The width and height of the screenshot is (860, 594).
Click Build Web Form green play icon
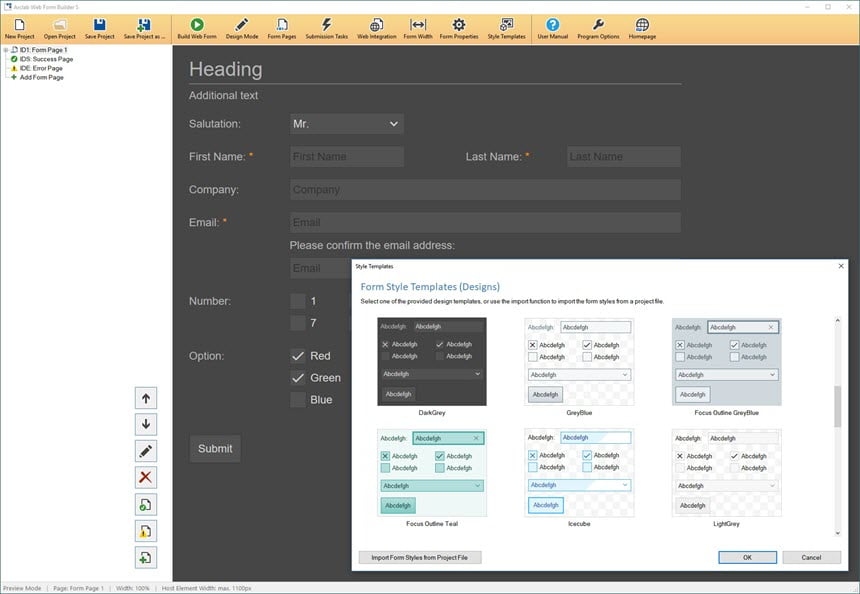pos(197,29)
